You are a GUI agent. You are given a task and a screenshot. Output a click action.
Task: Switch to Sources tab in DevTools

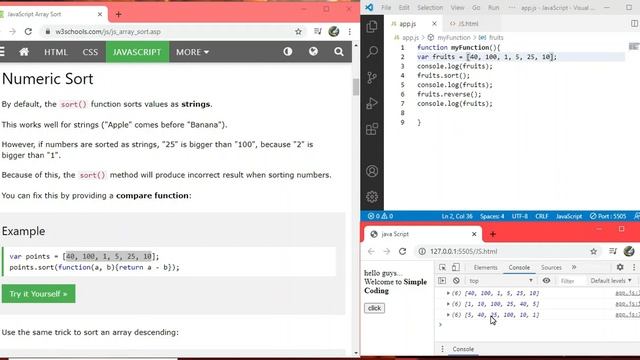(551, 267)
